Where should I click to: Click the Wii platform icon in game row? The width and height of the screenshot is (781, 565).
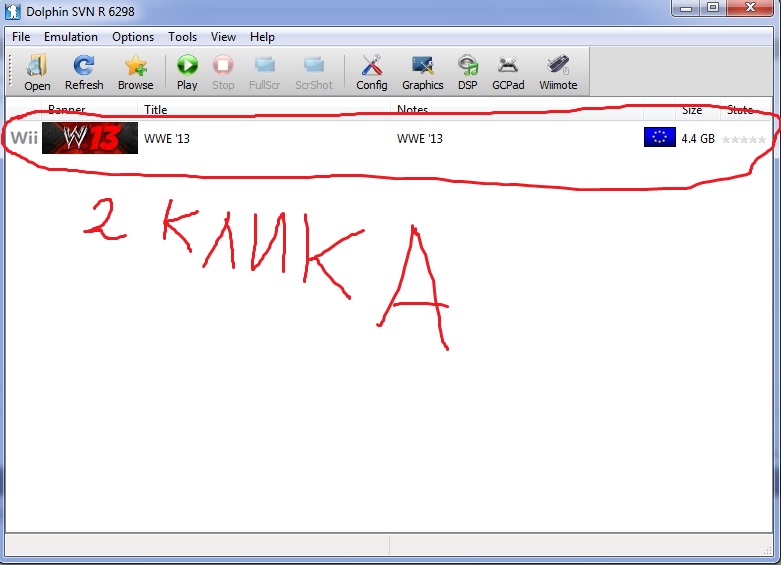(x=24, y=138)
